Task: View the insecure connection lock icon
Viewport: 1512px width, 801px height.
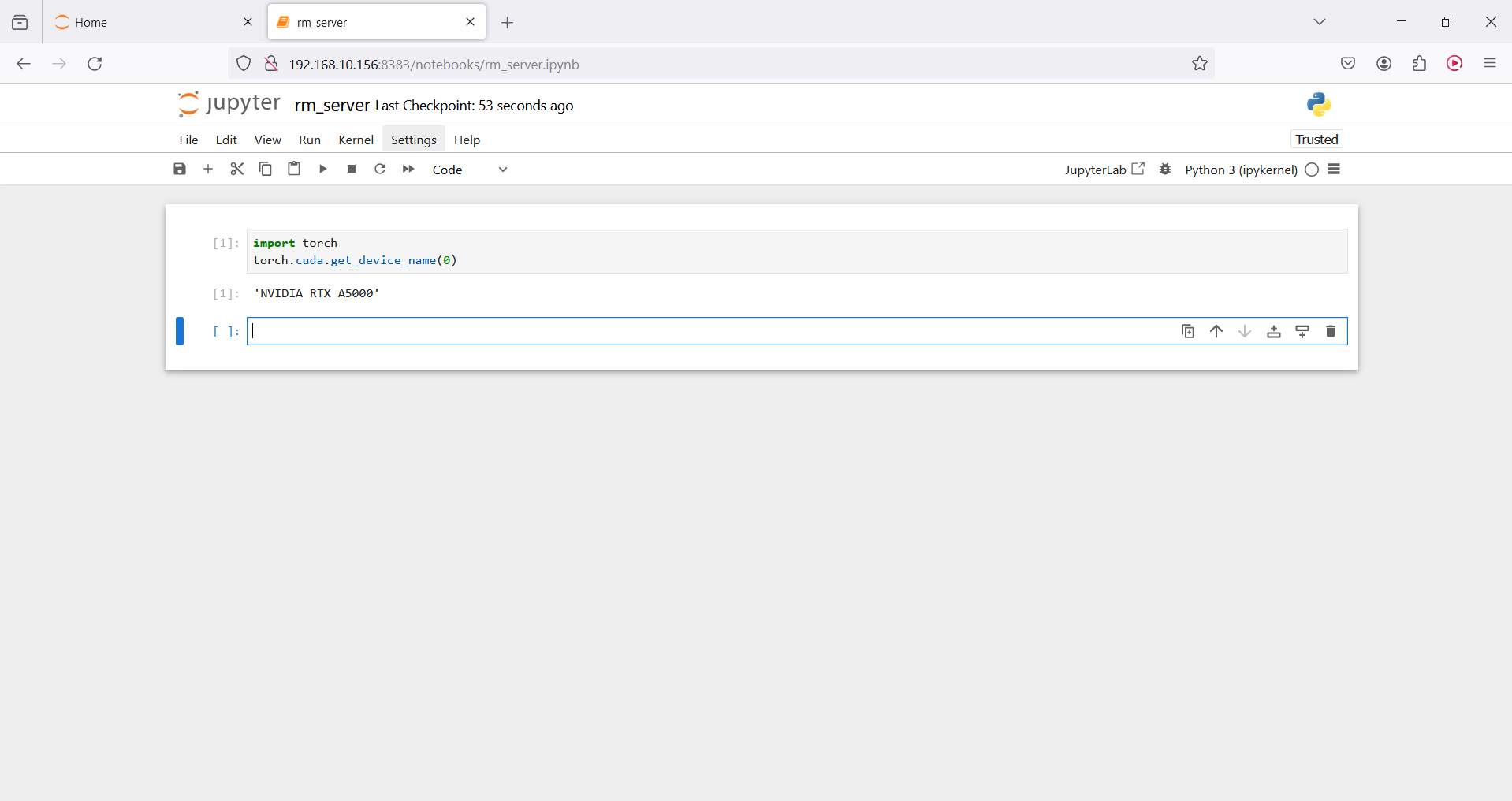Action: tap(271, 64)
